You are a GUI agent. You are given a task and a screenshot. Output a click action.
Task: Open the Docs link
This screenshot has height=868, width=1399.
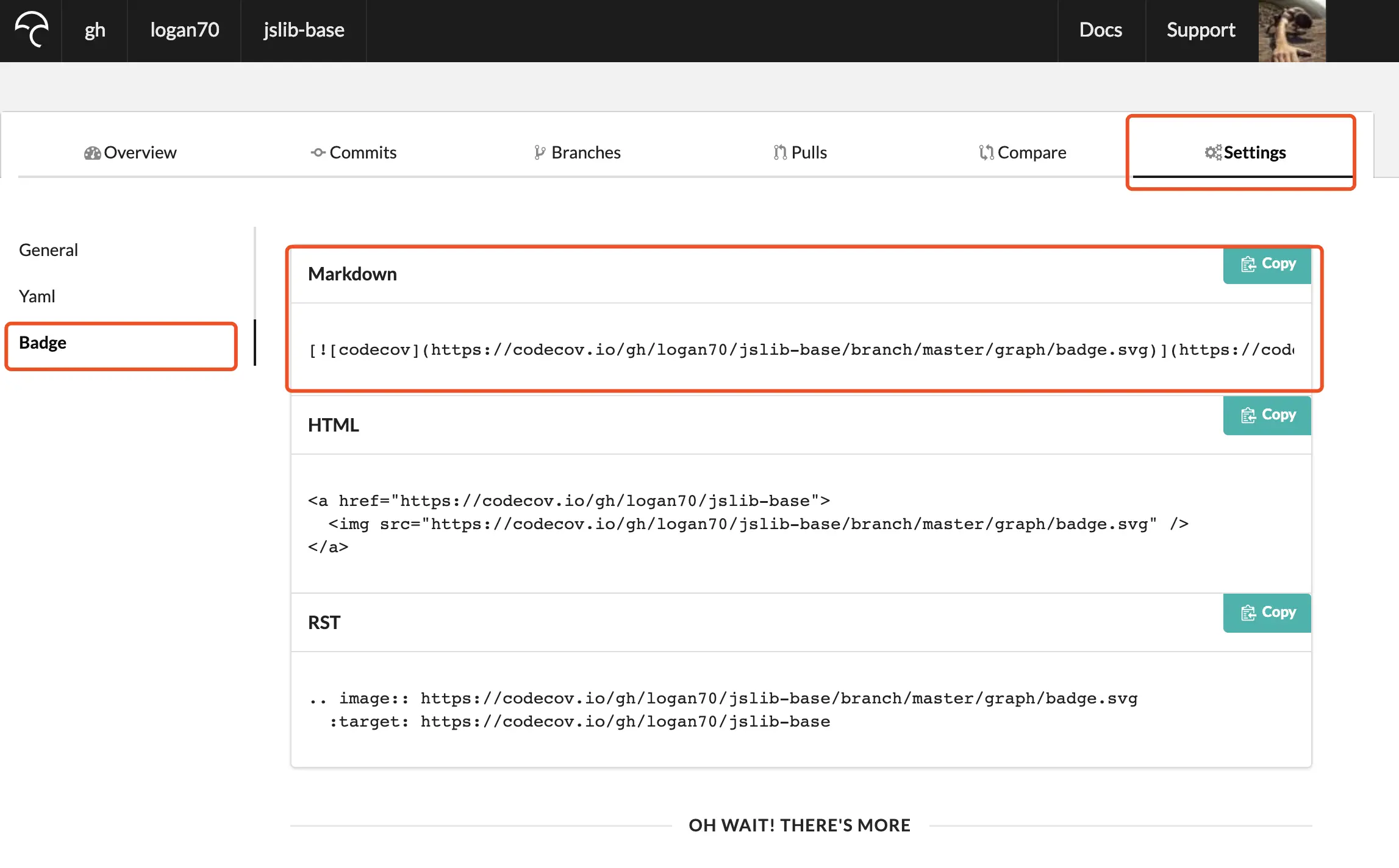pyautogui.click(x=1100, y=30)
